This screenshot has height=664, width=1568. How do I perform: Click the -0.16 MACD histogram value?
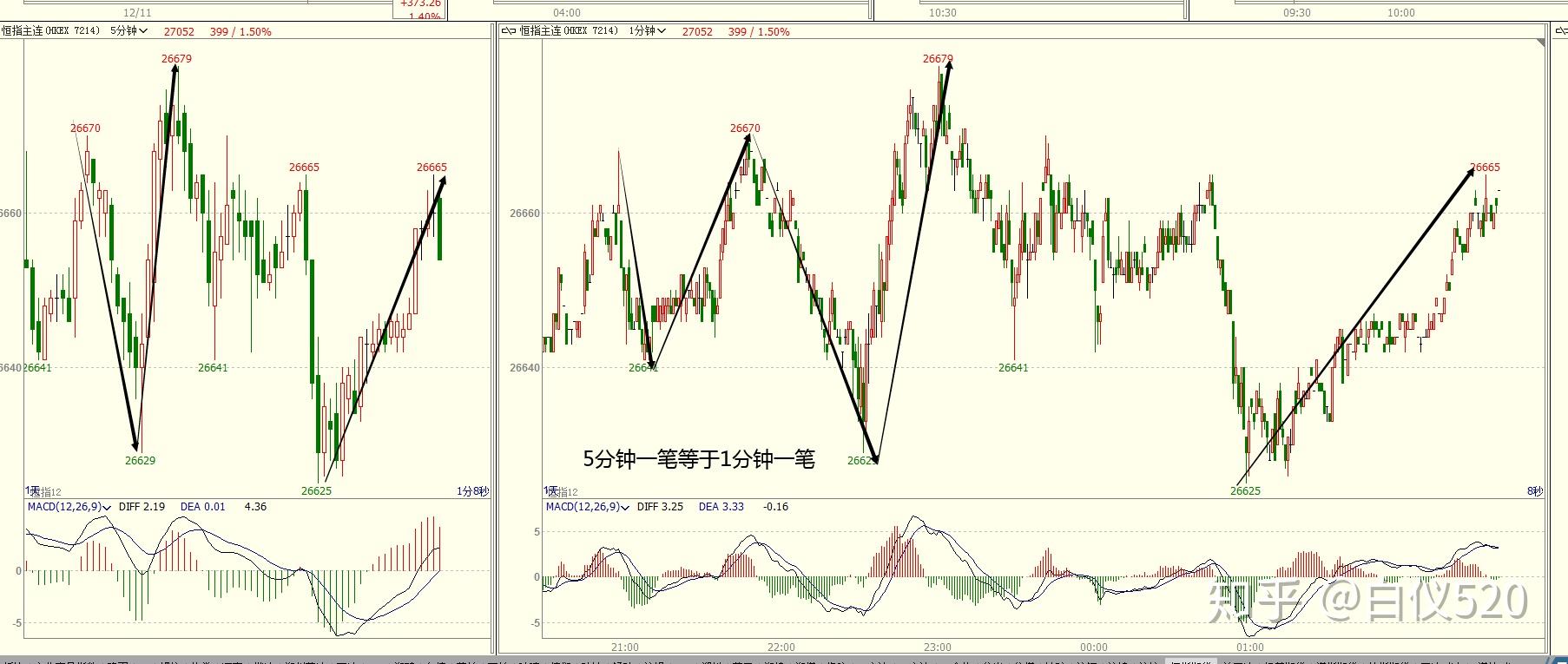pyautogui.click(x=775, y=507)
